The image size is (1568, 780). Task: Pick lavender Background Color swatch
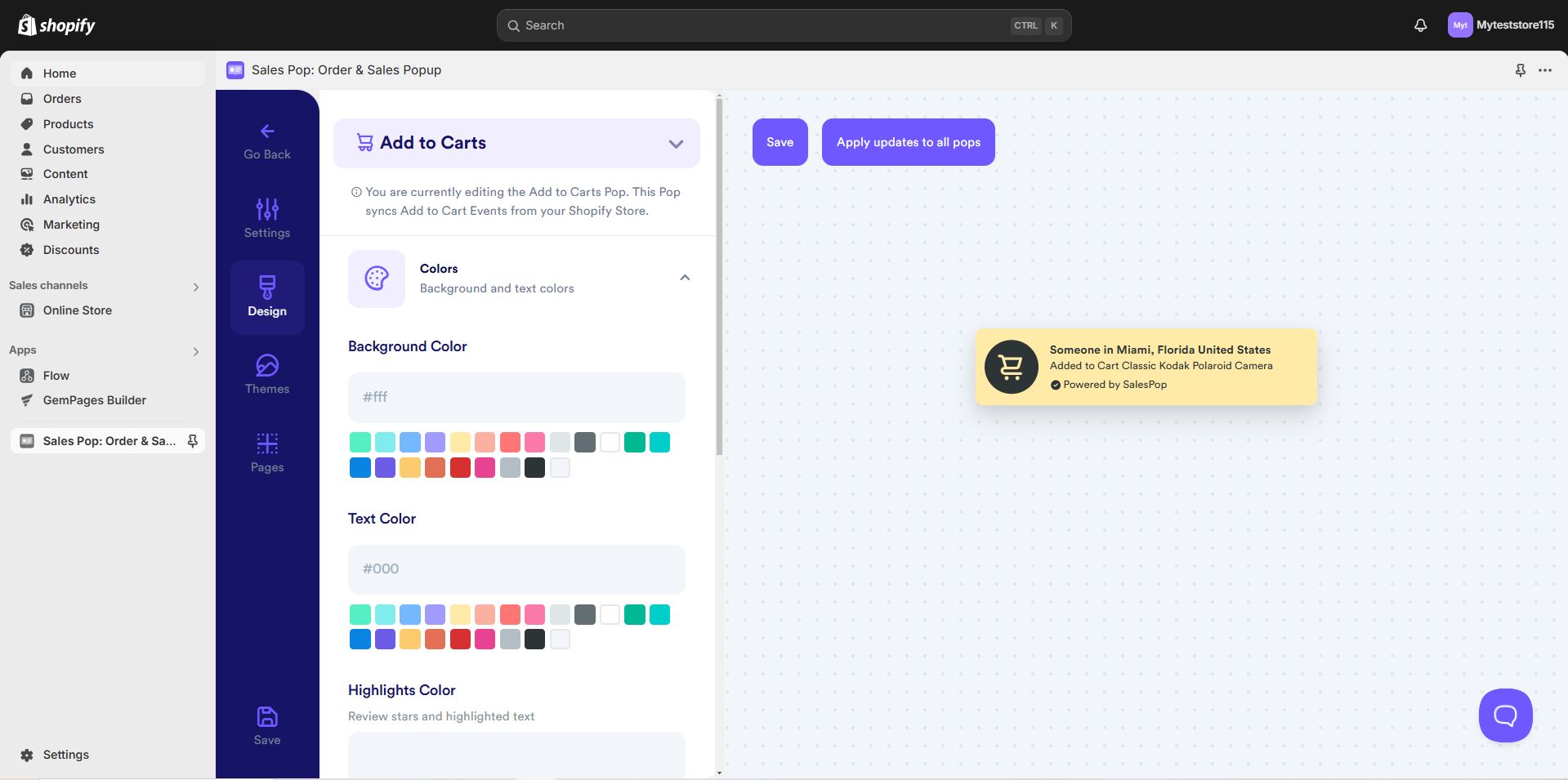(x=436, y=443)
